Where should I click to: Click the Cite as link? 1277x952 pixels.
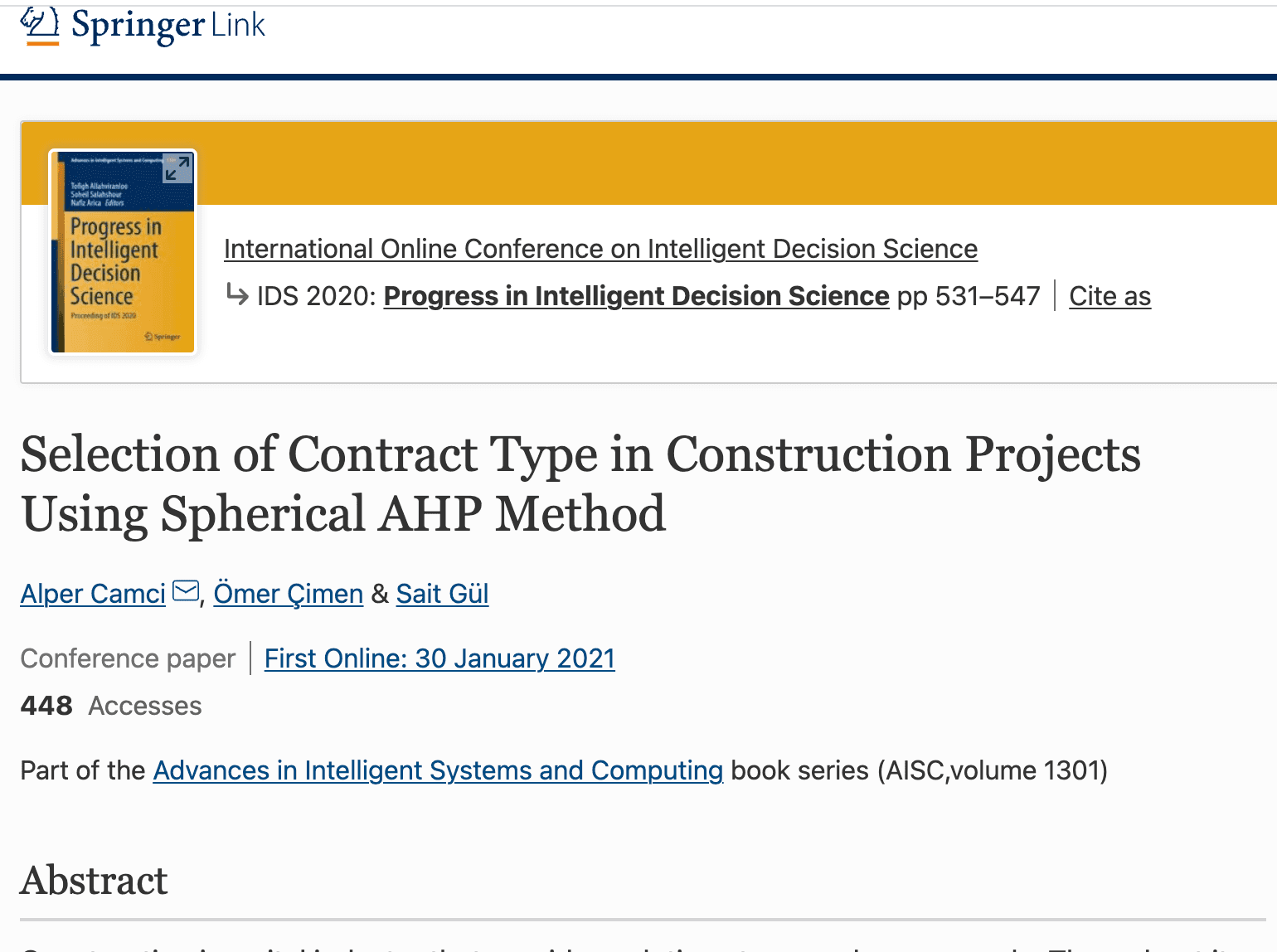pos(1109,295)
